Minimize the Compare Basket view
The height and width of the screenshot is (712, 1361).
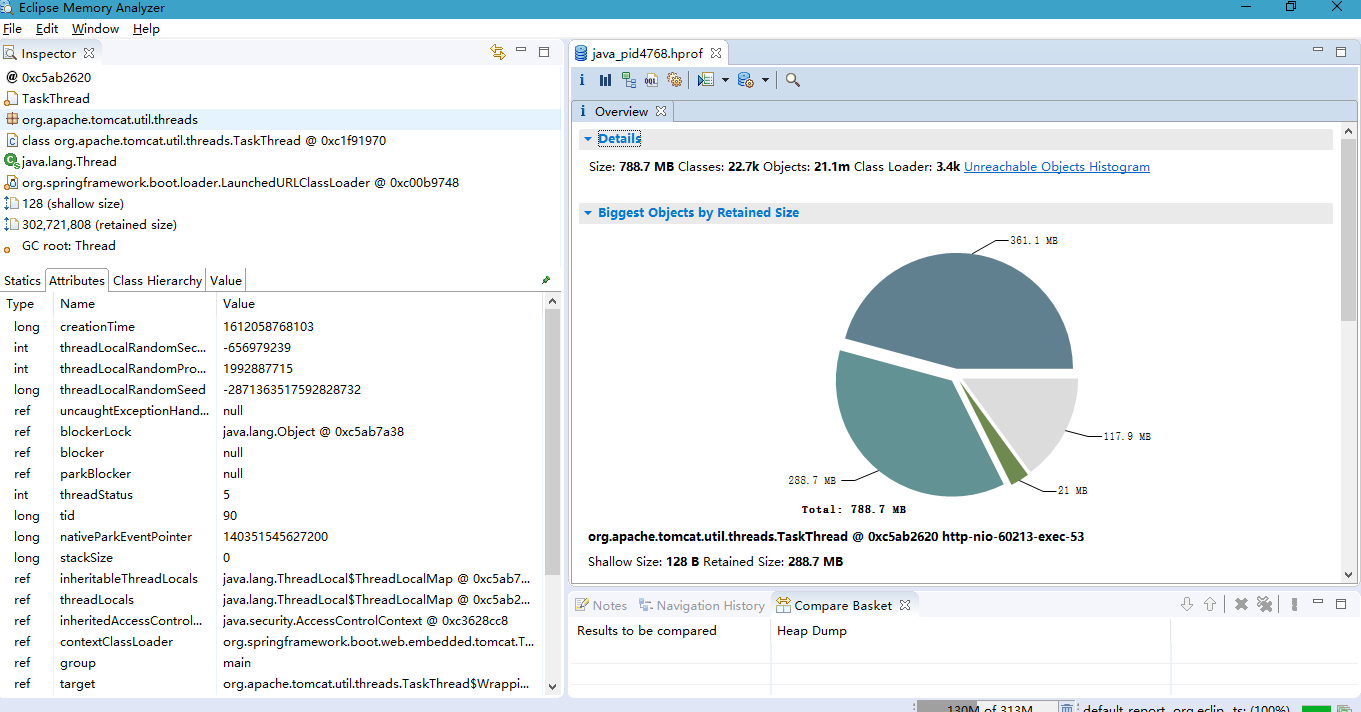tap(1318, 602)
